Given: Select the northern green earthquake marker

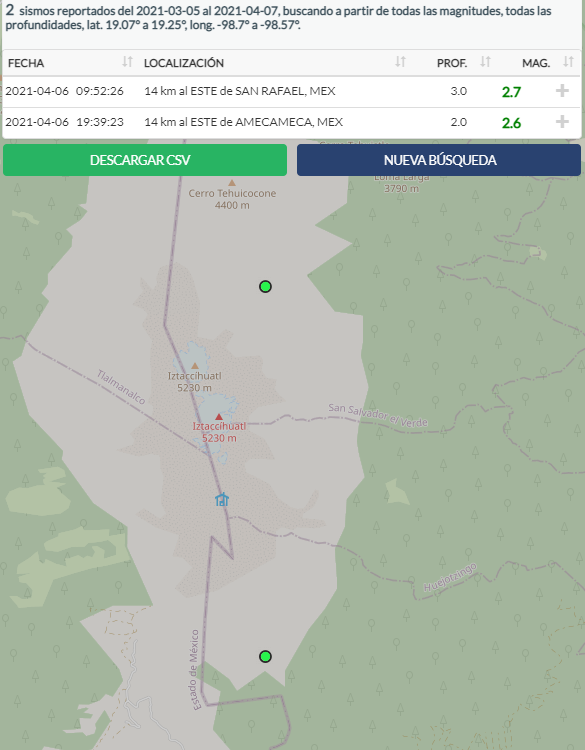Looking at the screenshot, I should (x=265, y=287).
